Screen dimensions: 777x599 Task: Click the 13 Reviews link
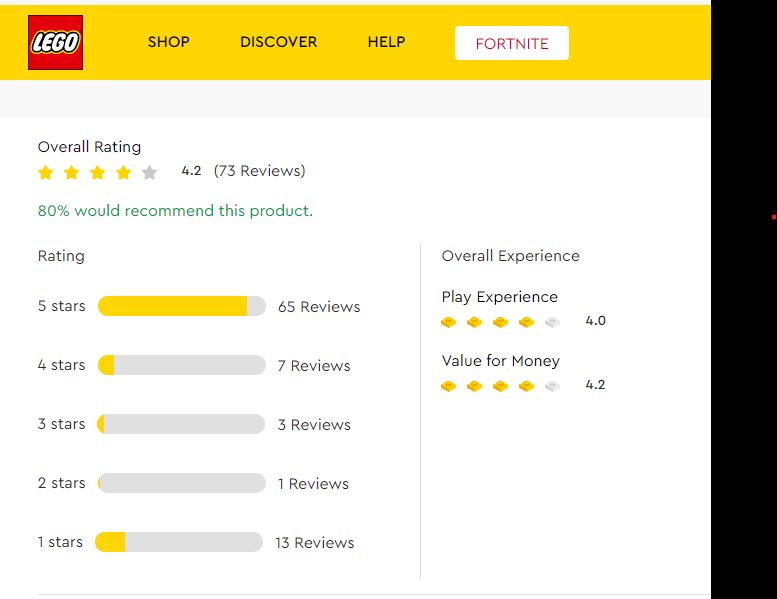click(314, 543)
